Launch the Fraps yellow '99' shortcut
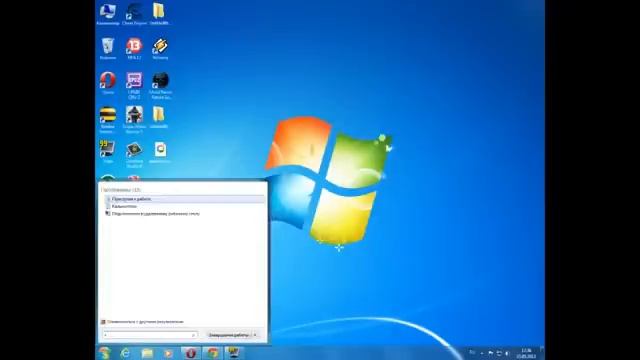The image size is (640, 360). pyautogui.click(x=108, y=152)
